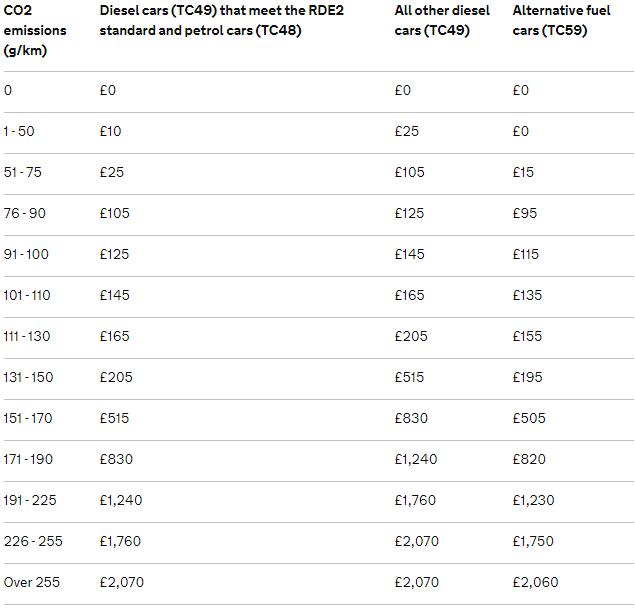Click the £1,750 alternative fuel rate
This screenshot has height=609, width=635.
[533, 541]
